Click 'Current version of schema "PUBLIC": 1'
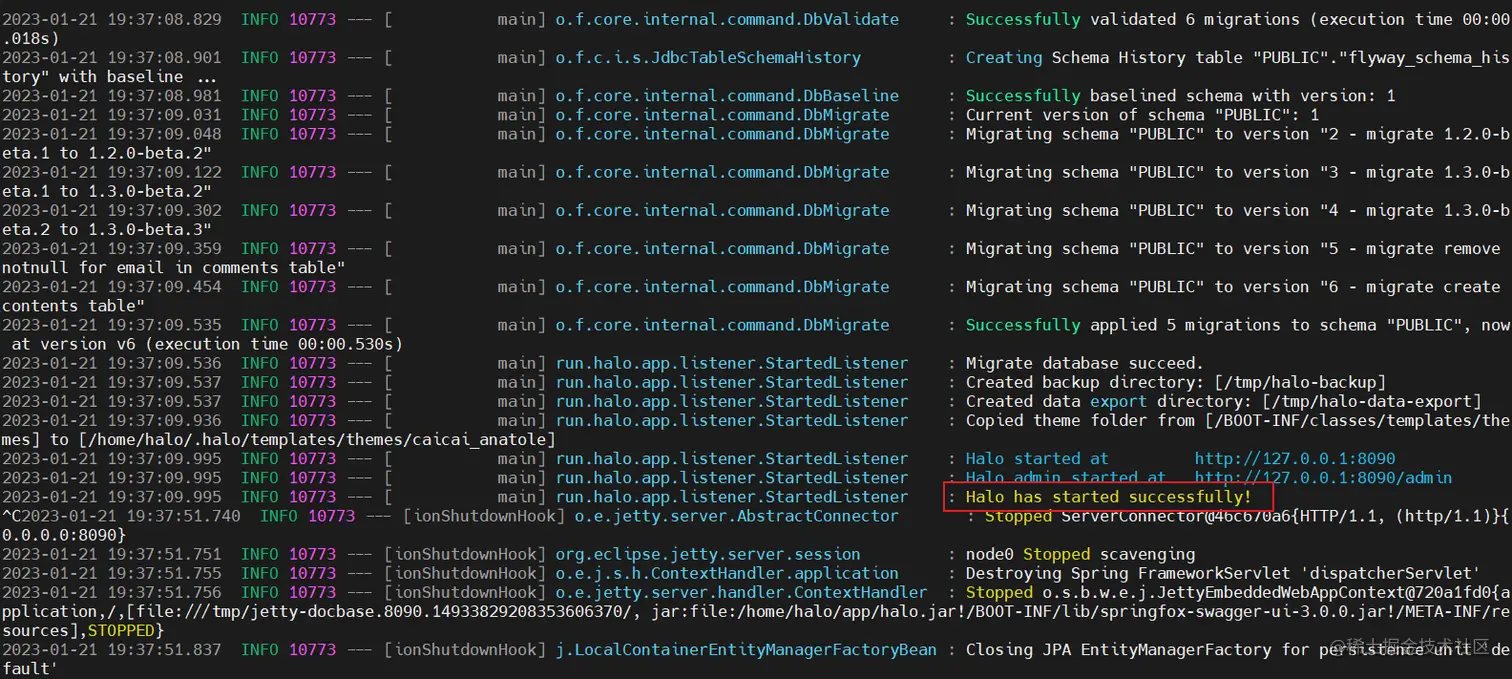 pyautogui.click(x=1142, y=115)
